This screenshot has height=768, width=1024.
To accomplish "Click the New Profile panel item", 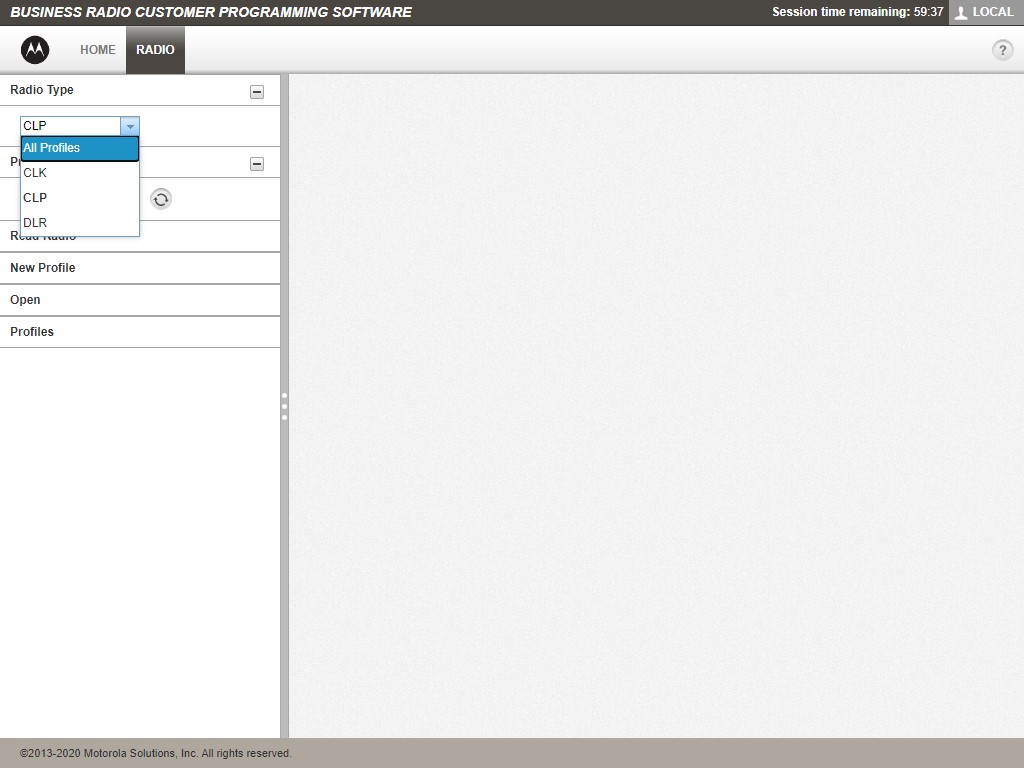I will [x=43, y=268].
